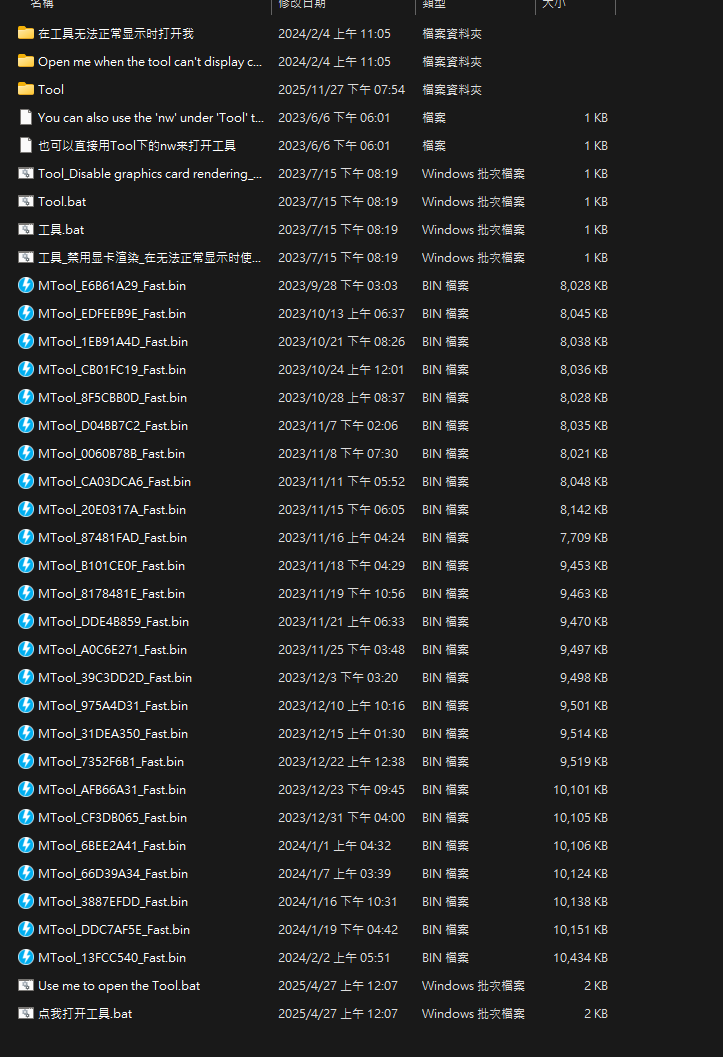Select the 'Open me when the tool can't display' folder
Viewport: 723px width, 1057px height.
(150, 61)
